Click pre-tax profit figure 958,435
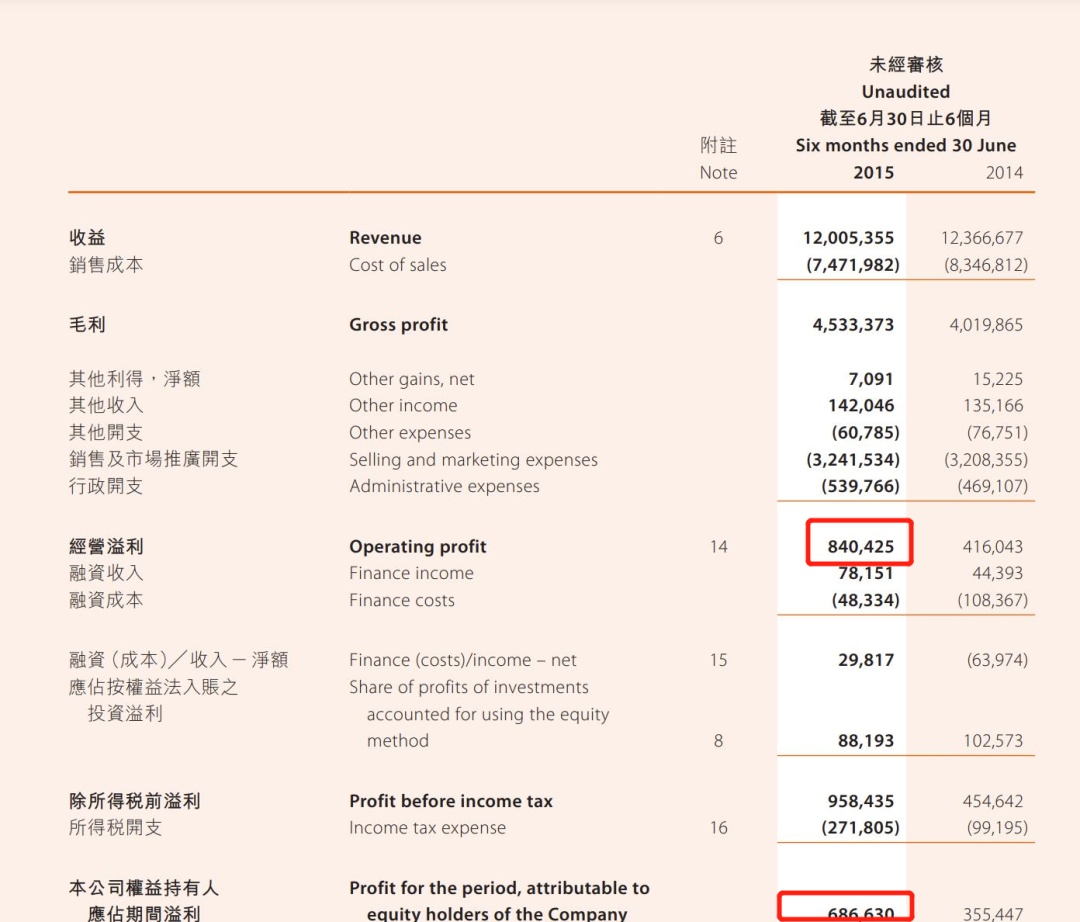Screen dimensions: 1080x922 (x=860, y=801)
